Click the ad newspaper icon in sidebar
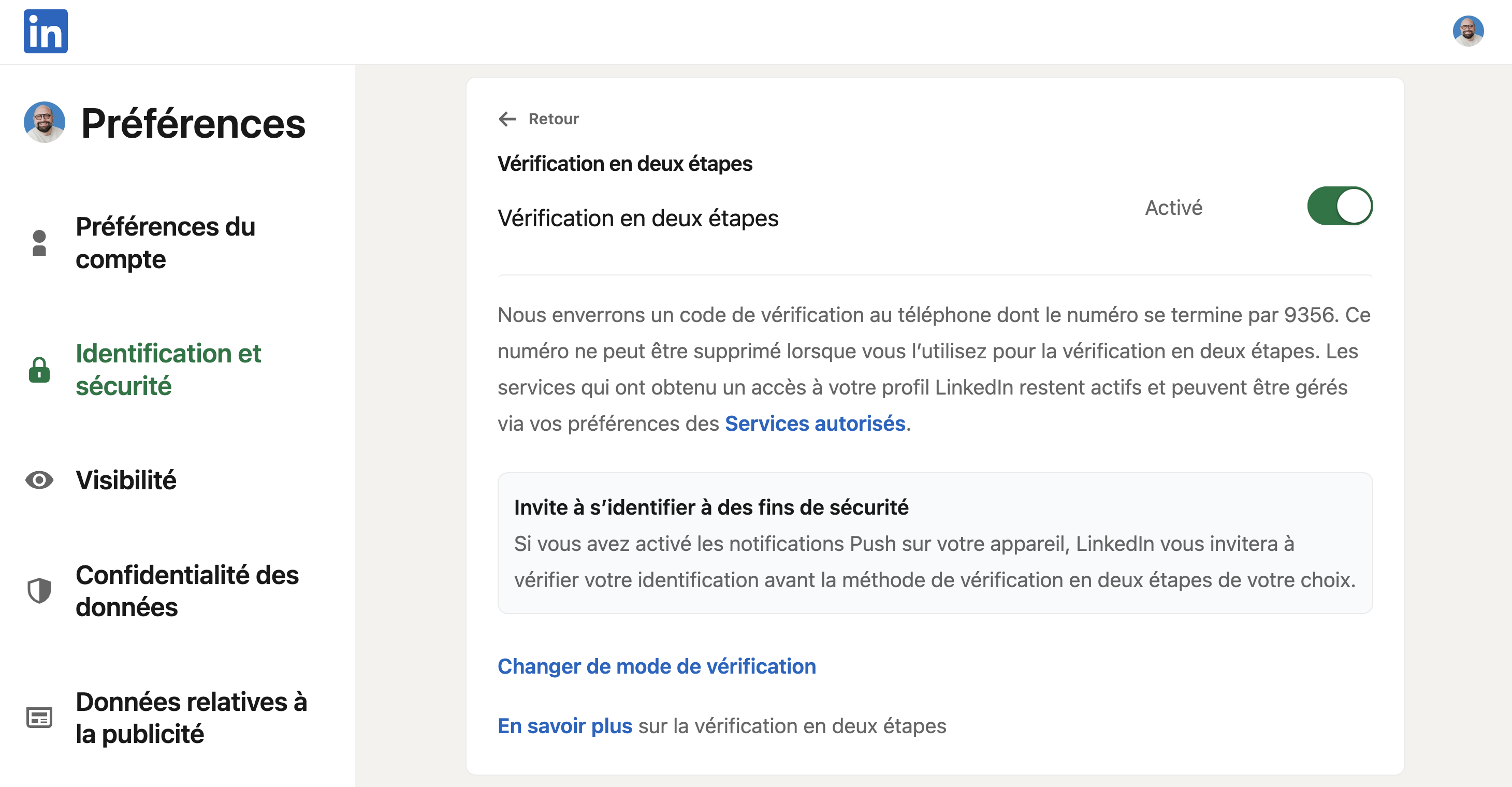The height and width of the screenshot is (787, 1512). [39, 717]
